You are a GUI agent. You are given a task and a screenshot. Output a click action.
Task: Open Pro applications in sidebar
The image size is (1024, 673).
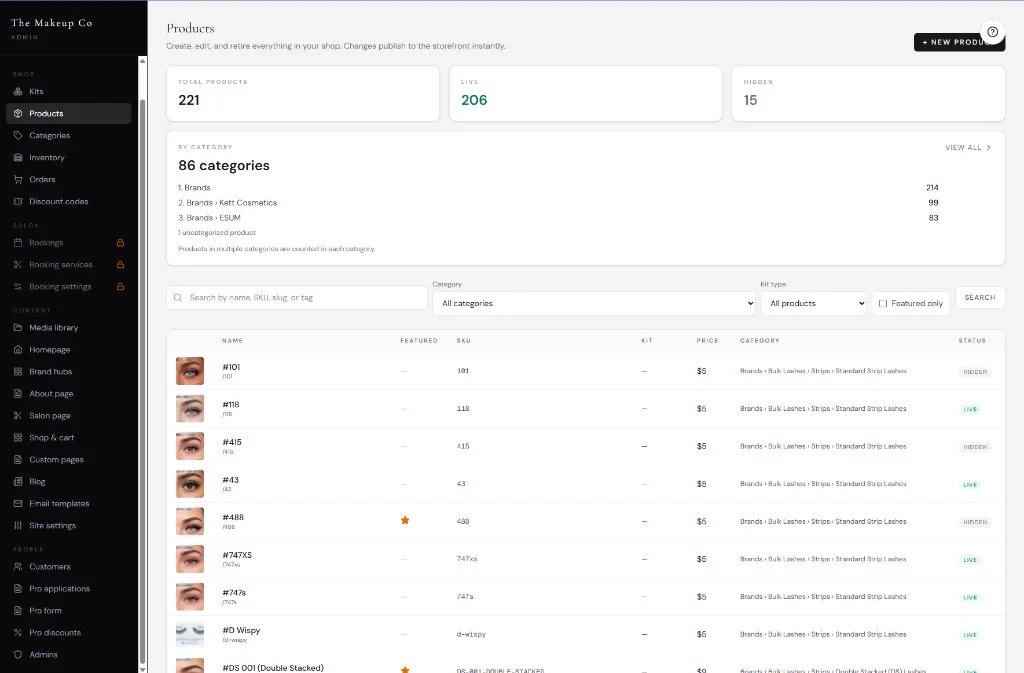click(59, 589)
